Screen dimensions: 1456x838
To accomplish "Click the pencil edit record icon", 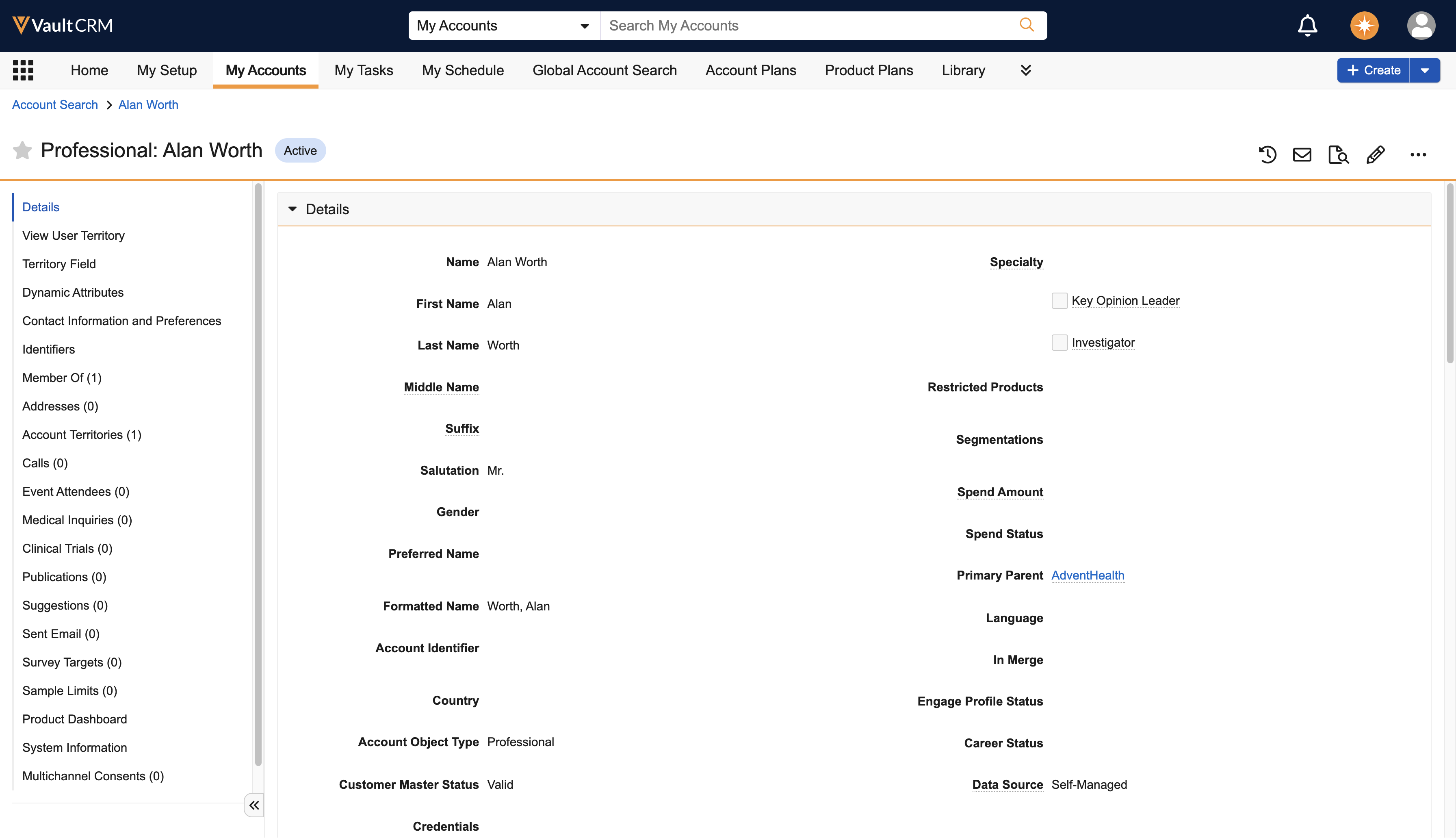I will coord(1376,154).
